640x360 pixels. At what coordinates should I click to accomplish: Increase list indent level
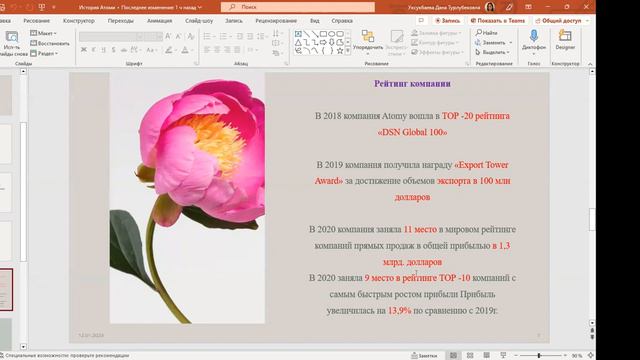pyautogui.click(x=250, y=36)
